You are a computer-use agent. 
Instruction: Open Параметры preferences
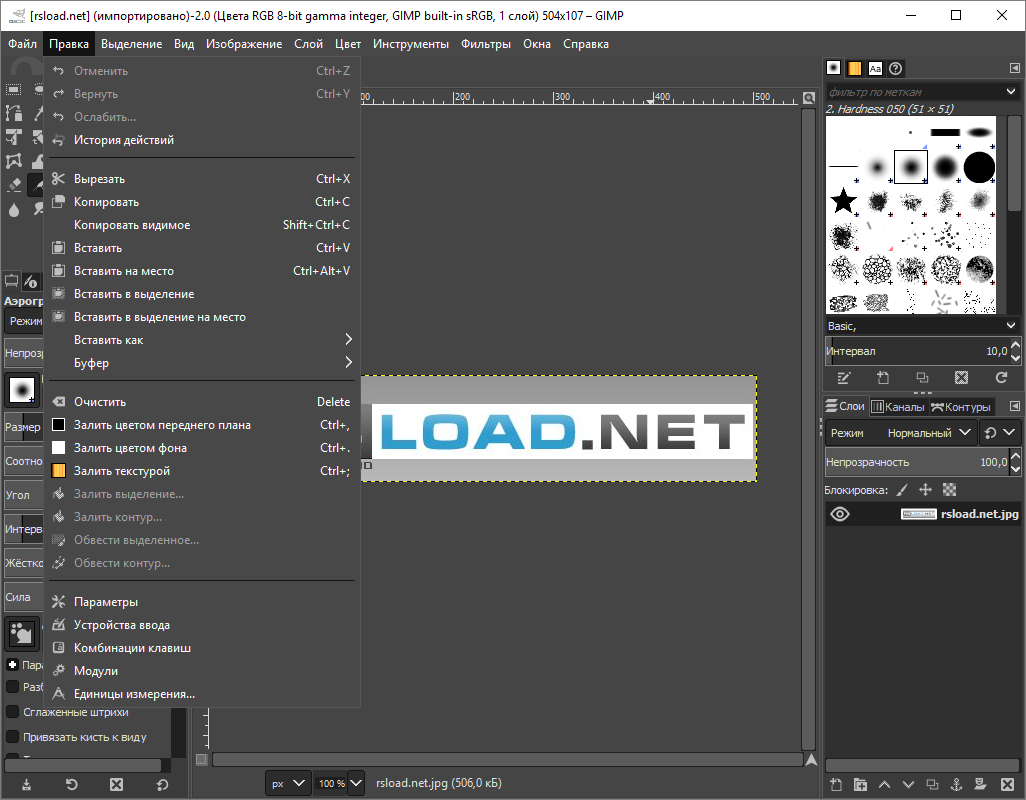pyautogui.click(x=203, y=601)
